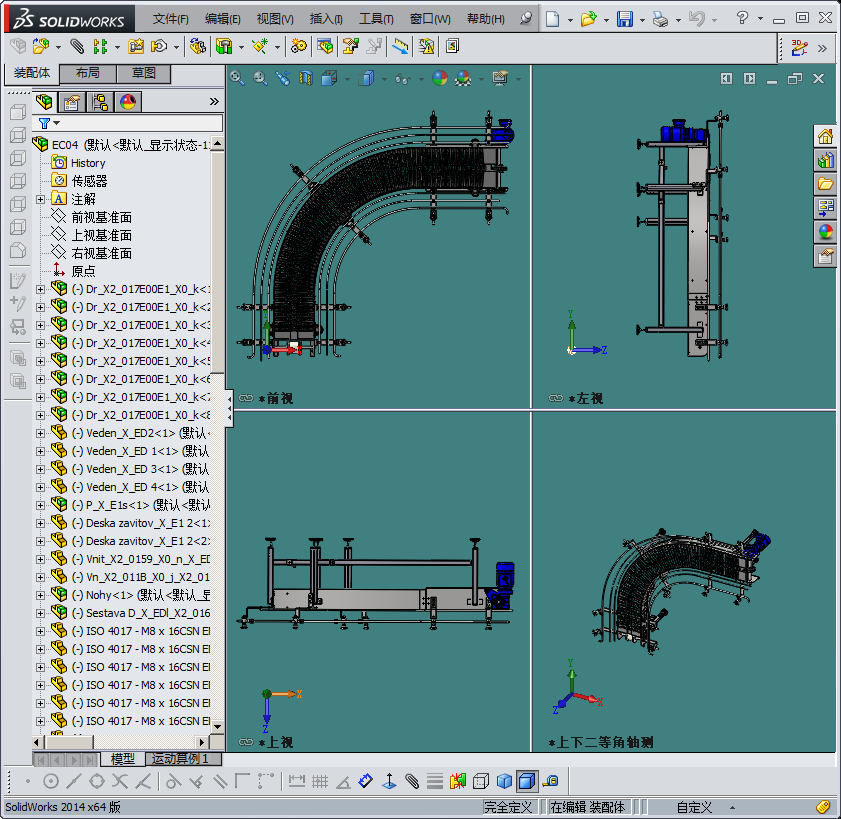841x819 pixels.
Task: Open the Help question mark icon
Action: [x=742, y=18]
